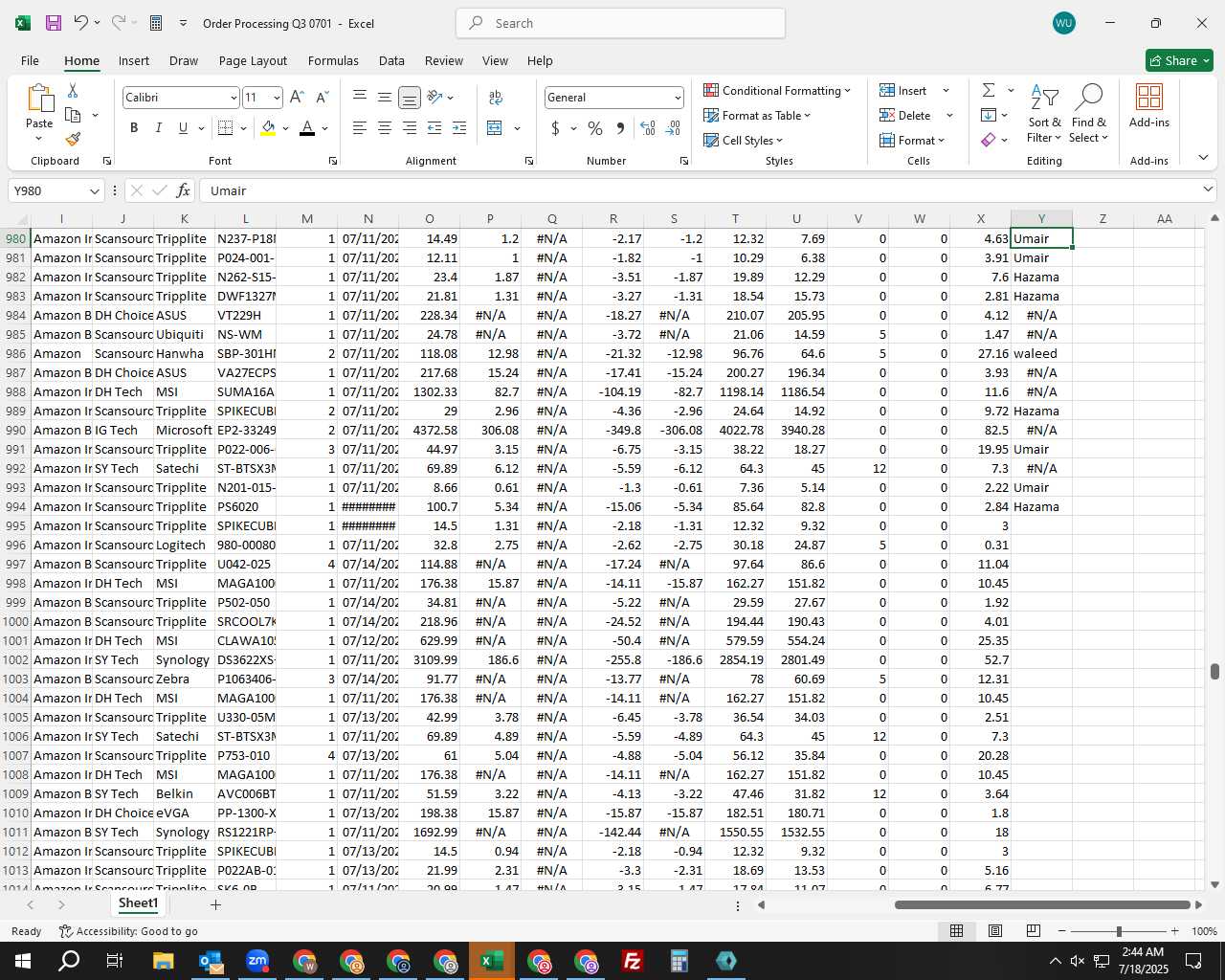Toggle Align Left for cell text
The image size is (1225, 980).
pyautogui.click(x=360, y=128)
